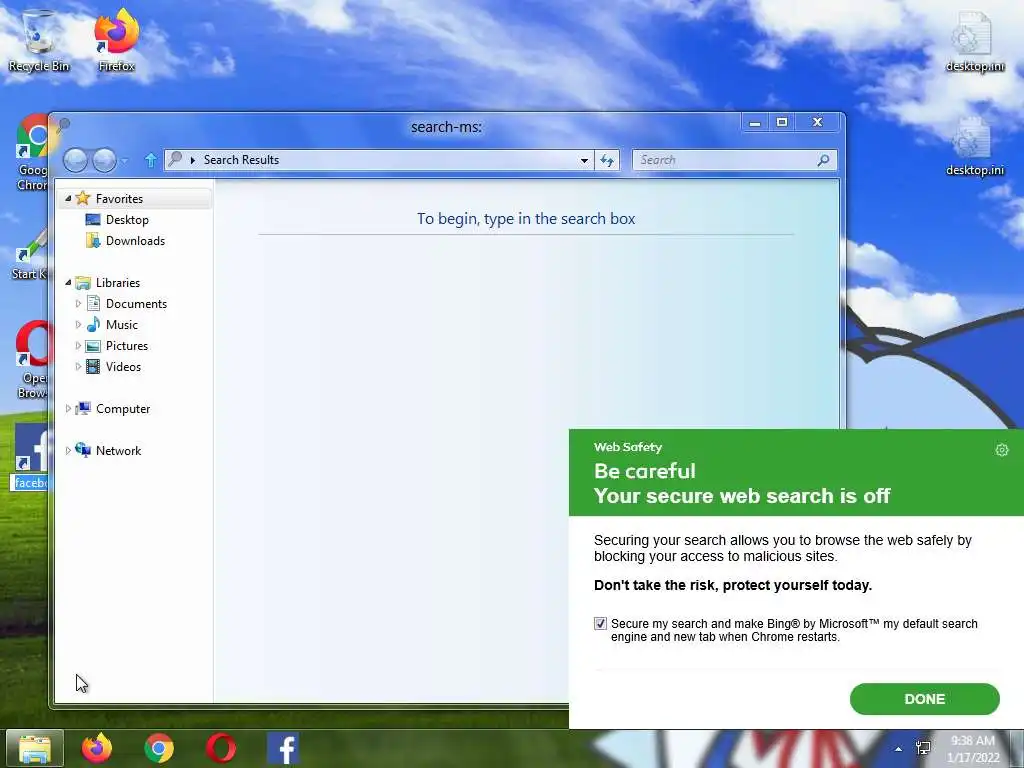Click the search-ms window title icon
The height and width of the screenshot is (768, 1024).
pos(63,125)
